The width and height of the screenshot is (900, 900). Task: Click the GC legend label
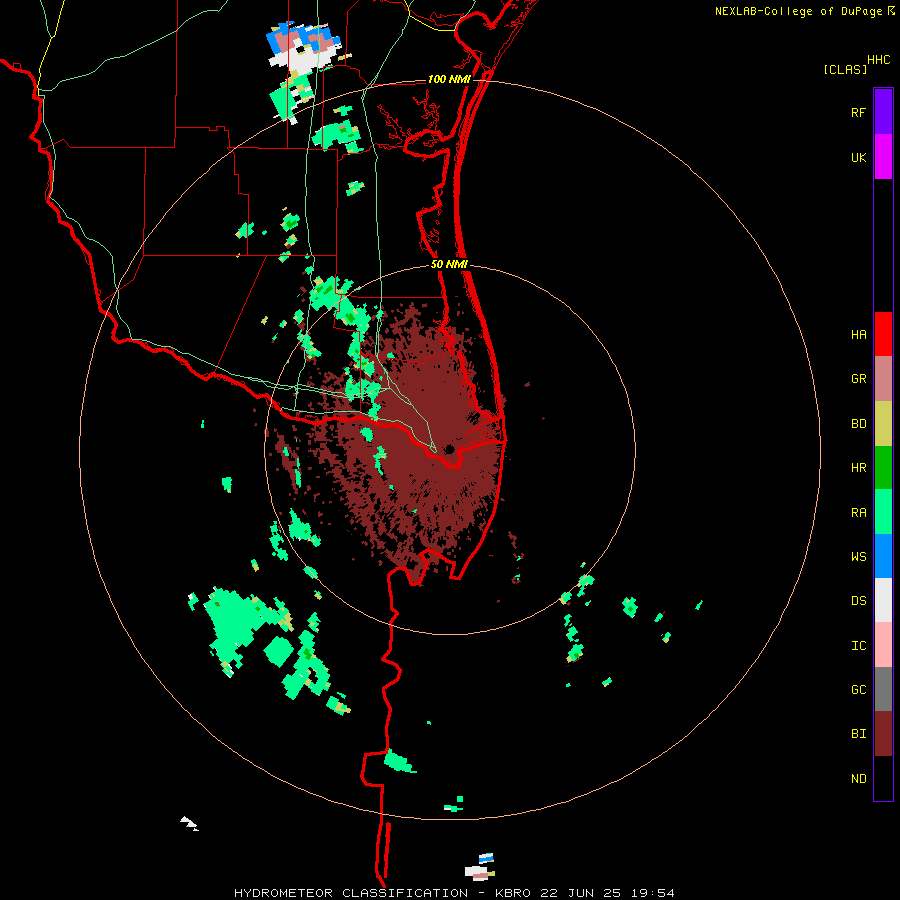858,690
